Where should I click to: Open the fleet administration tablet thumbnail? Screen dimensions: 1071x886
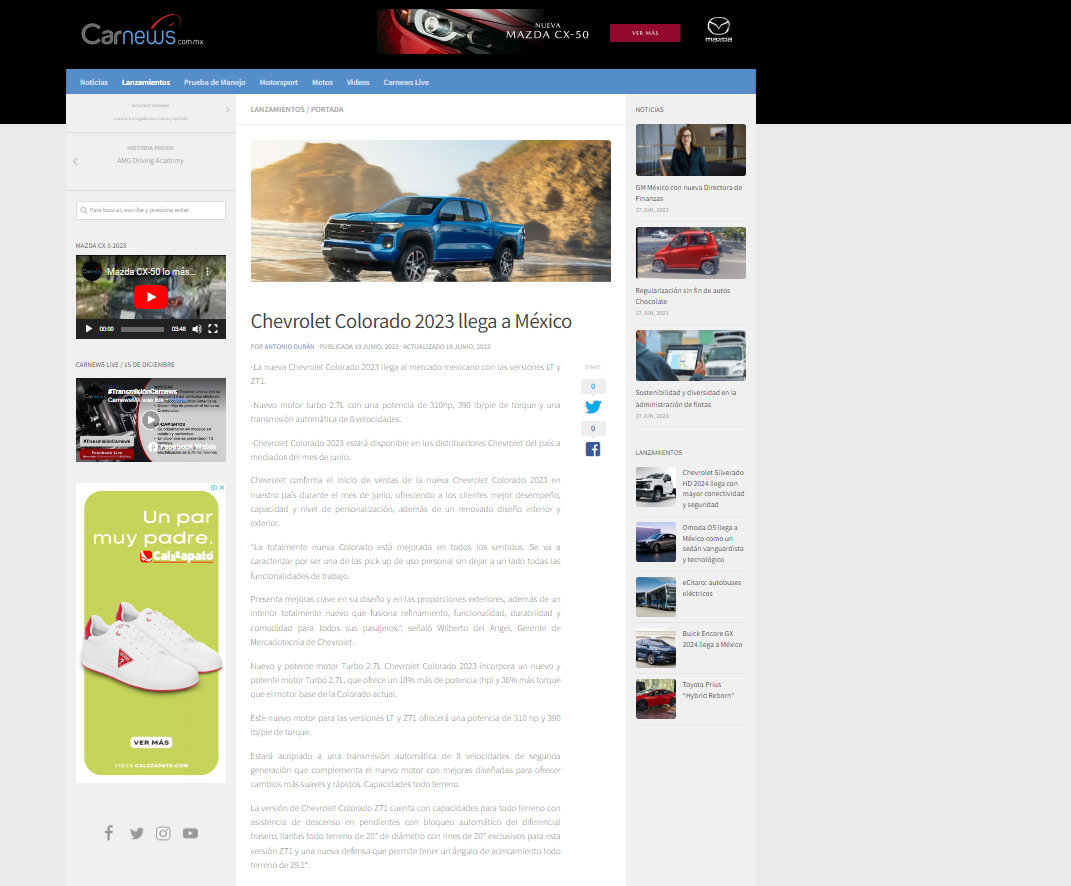tap(691, 355)
